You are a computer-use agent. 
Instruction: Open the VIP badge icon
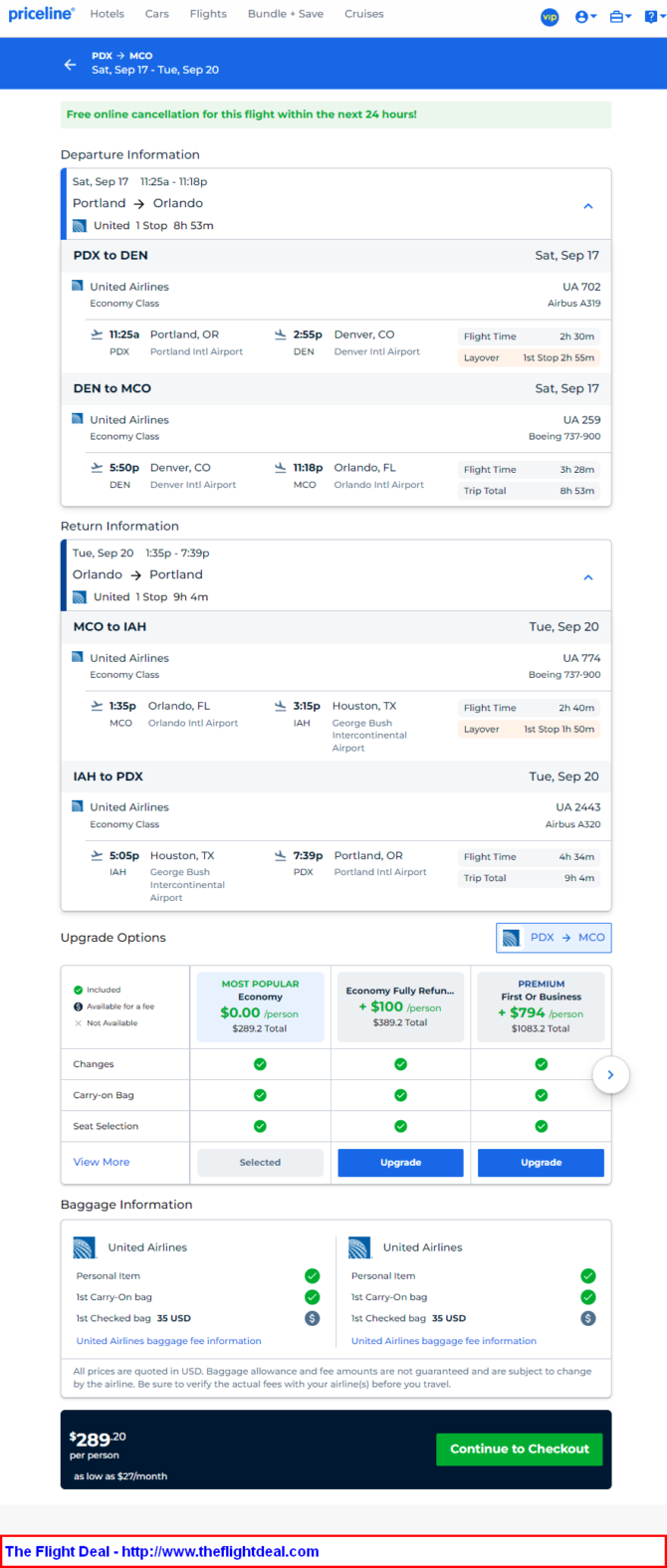[x=550, y=17]
